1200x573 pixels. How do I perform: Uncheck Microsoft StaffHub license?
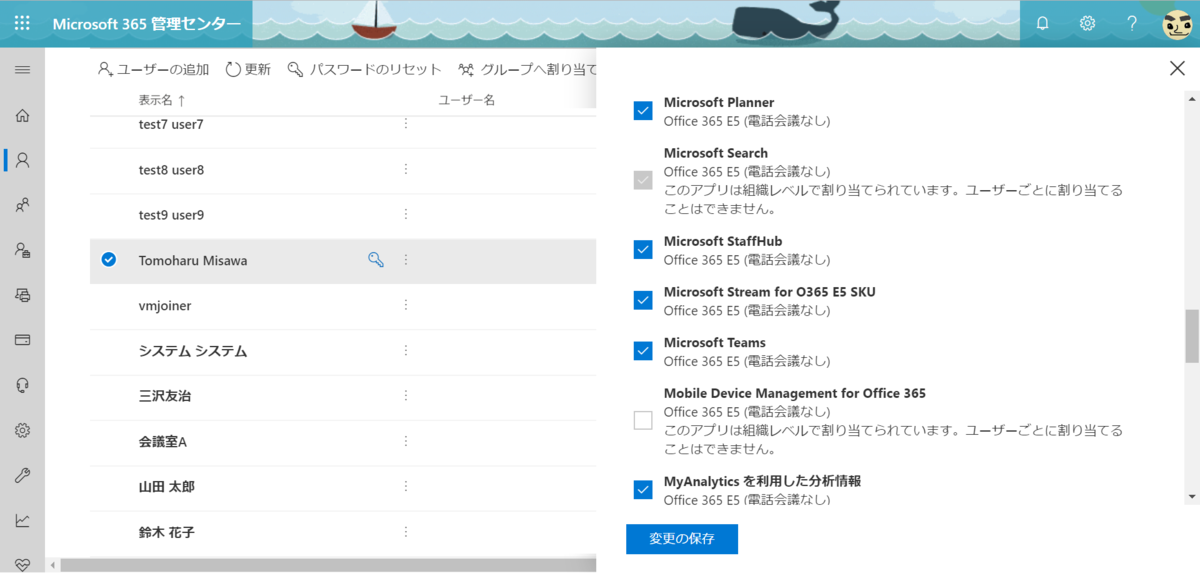click(643, 250)
